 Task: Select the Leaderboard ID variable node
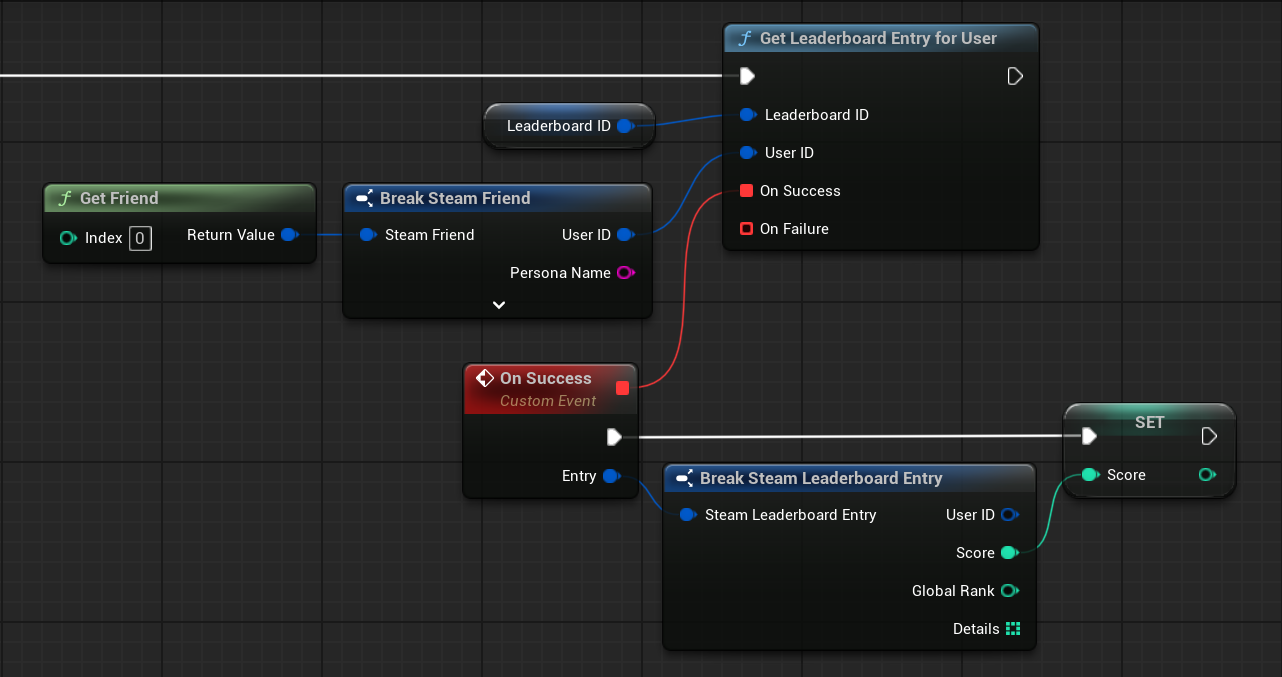[558, 126]
